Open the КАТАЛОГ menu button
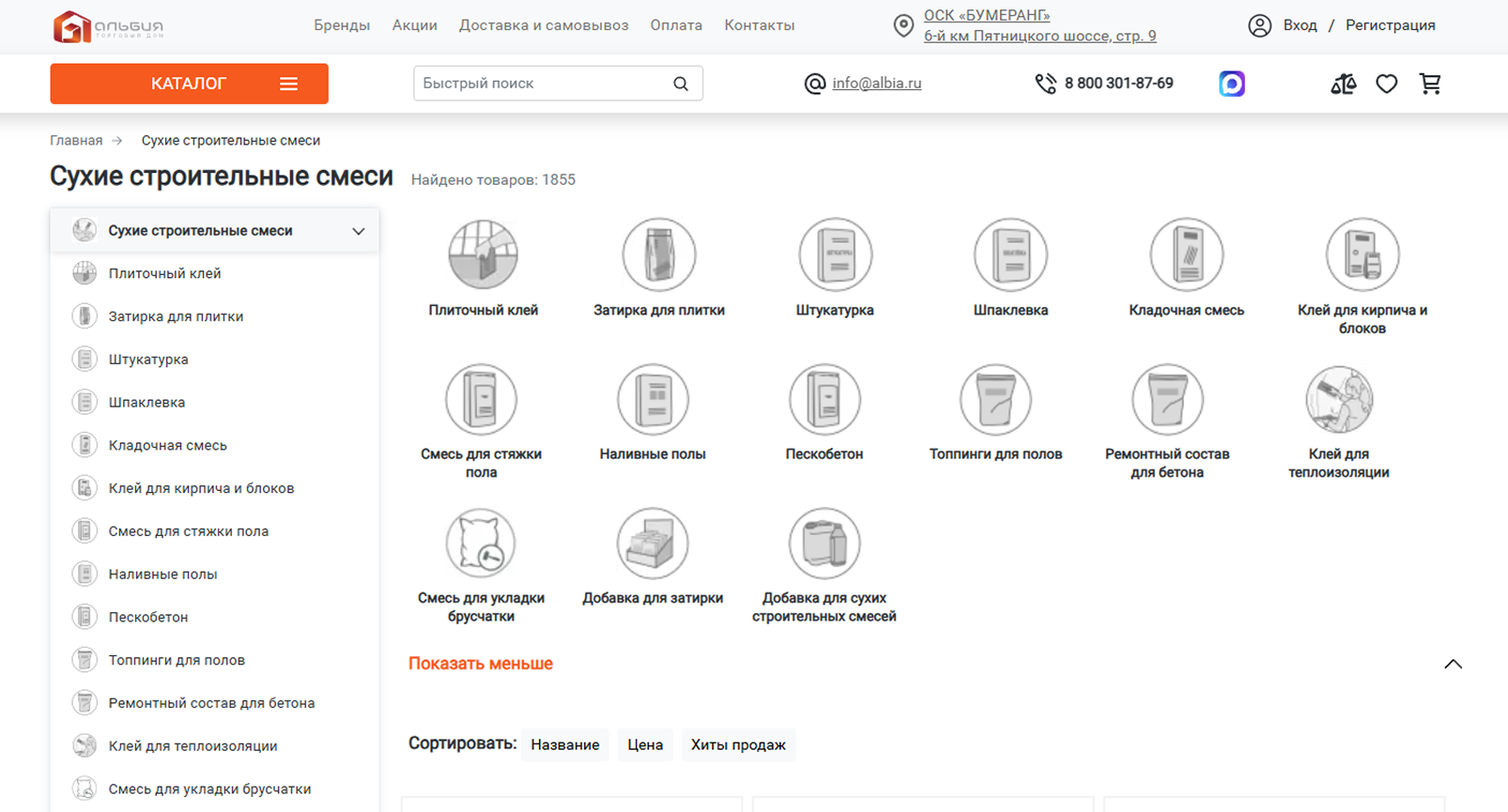The height and width of the screenshot is (812, 1508). [x=189, y=84]
